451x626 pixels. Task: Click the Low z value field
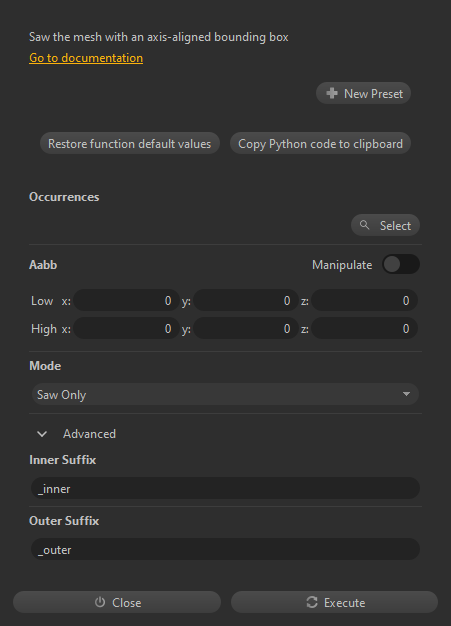(364, 300)
